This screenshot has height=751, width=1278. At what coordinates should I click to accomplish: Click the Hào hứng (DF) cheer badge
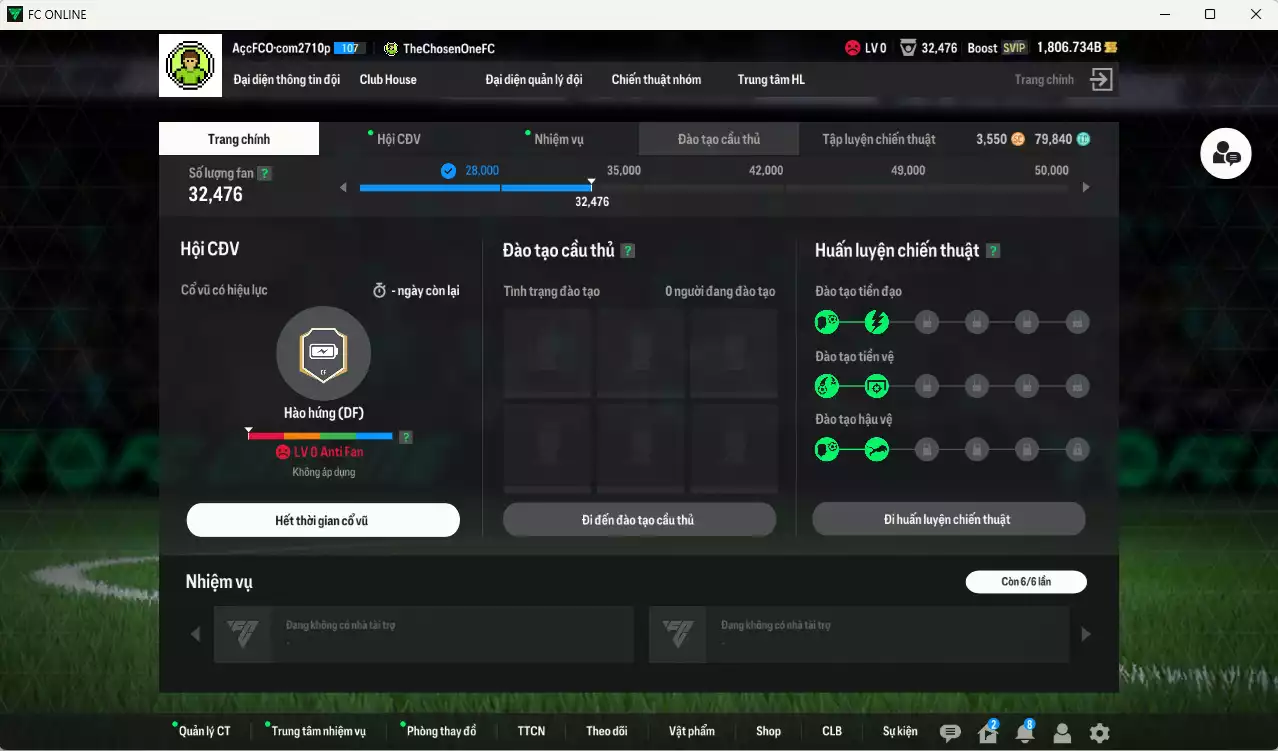[323, 352]
